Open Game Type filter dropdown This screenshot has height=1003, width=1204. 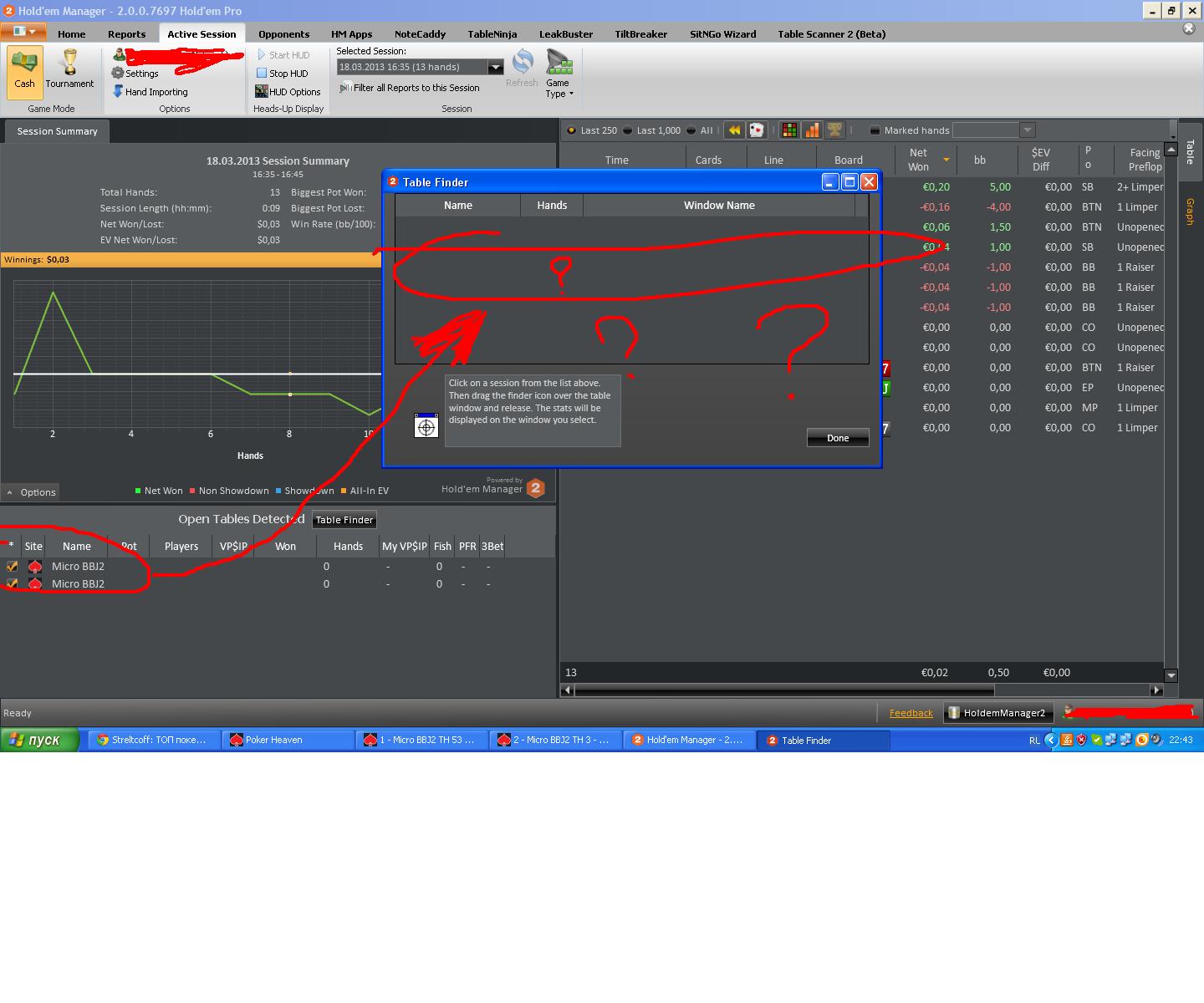point(558,74)
